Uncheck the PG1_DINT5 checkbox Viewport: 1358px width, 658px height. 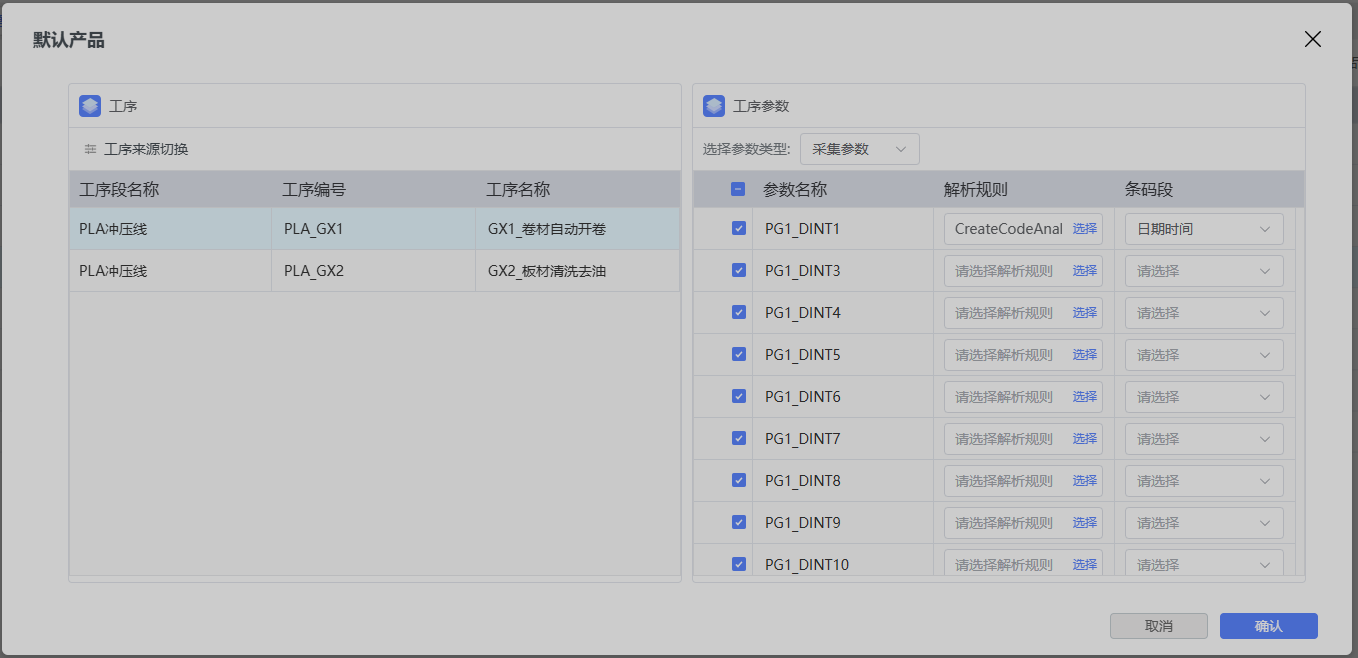click(x=739, y=354)
